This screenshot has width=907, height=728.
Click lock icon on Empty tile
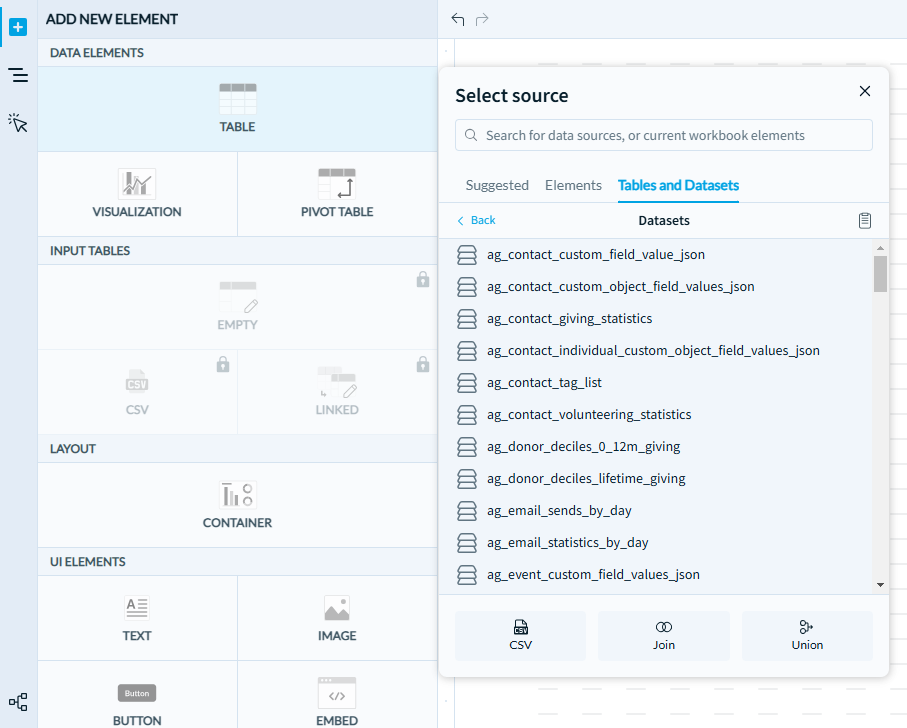pos(423,279)
